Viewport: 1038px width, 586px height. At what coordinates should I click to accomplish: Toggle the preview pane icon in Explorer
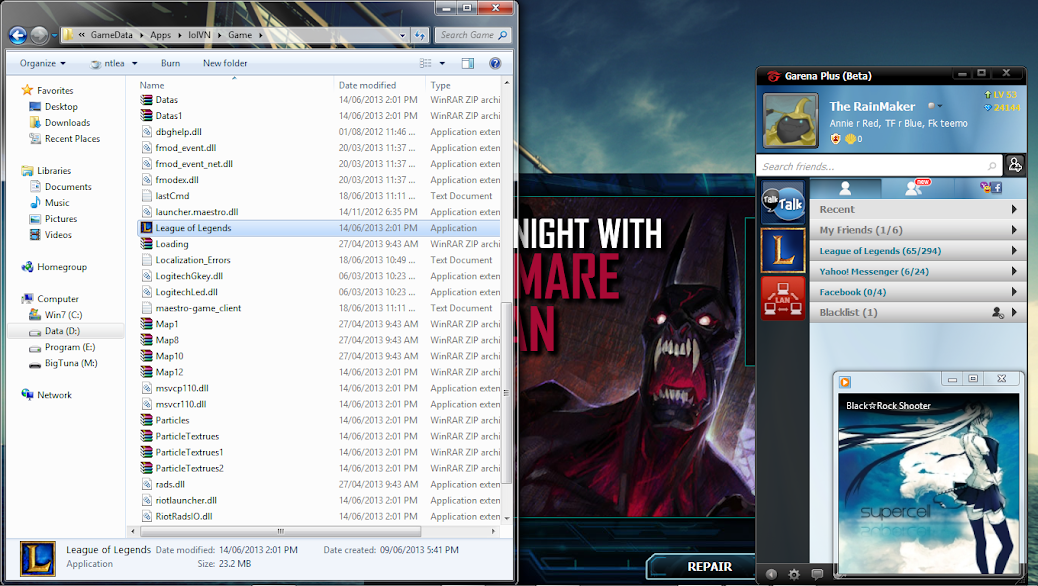click(467, 64)
